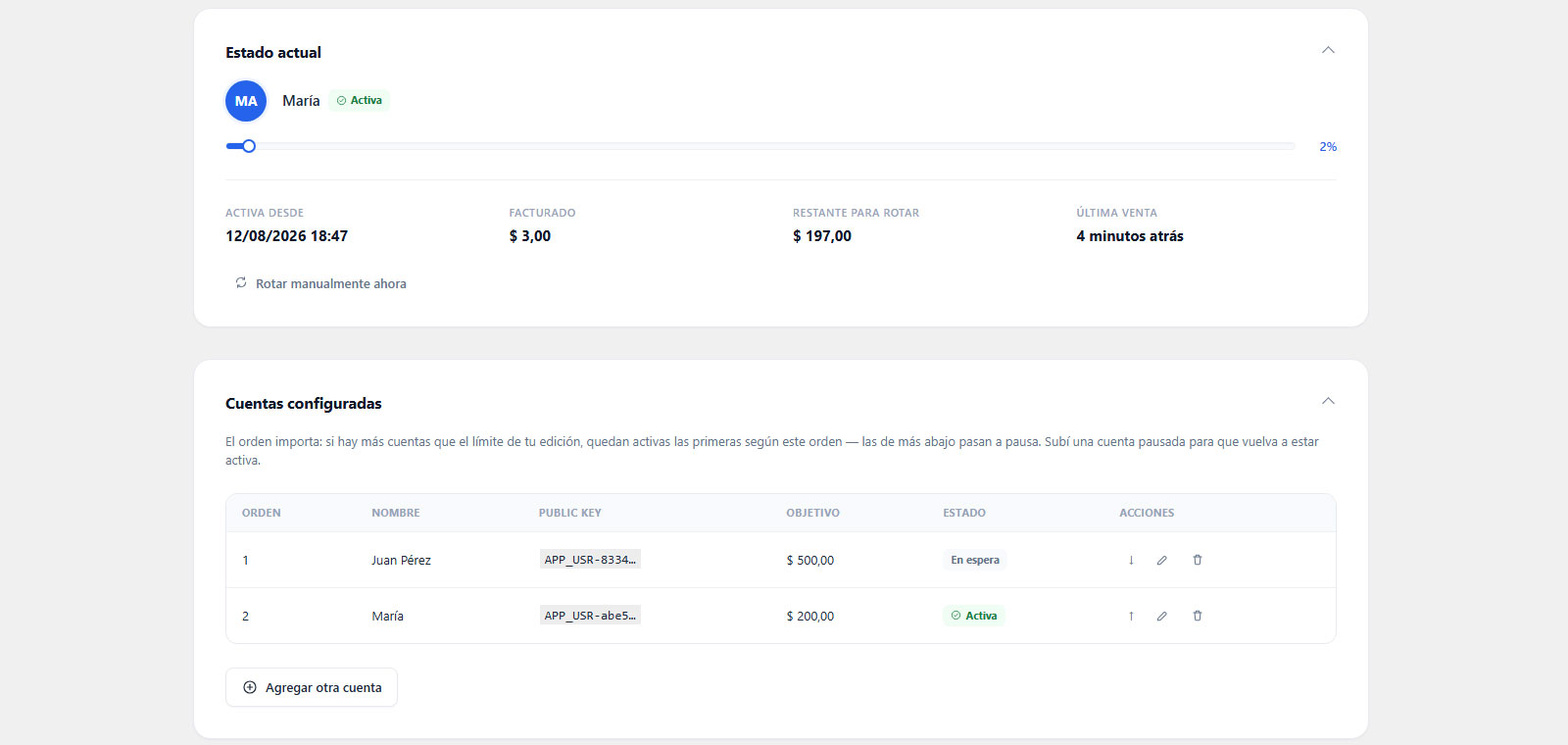Screen dimensions: 1568x745
Task: Delete the María account row
Action: [1198, 616]
